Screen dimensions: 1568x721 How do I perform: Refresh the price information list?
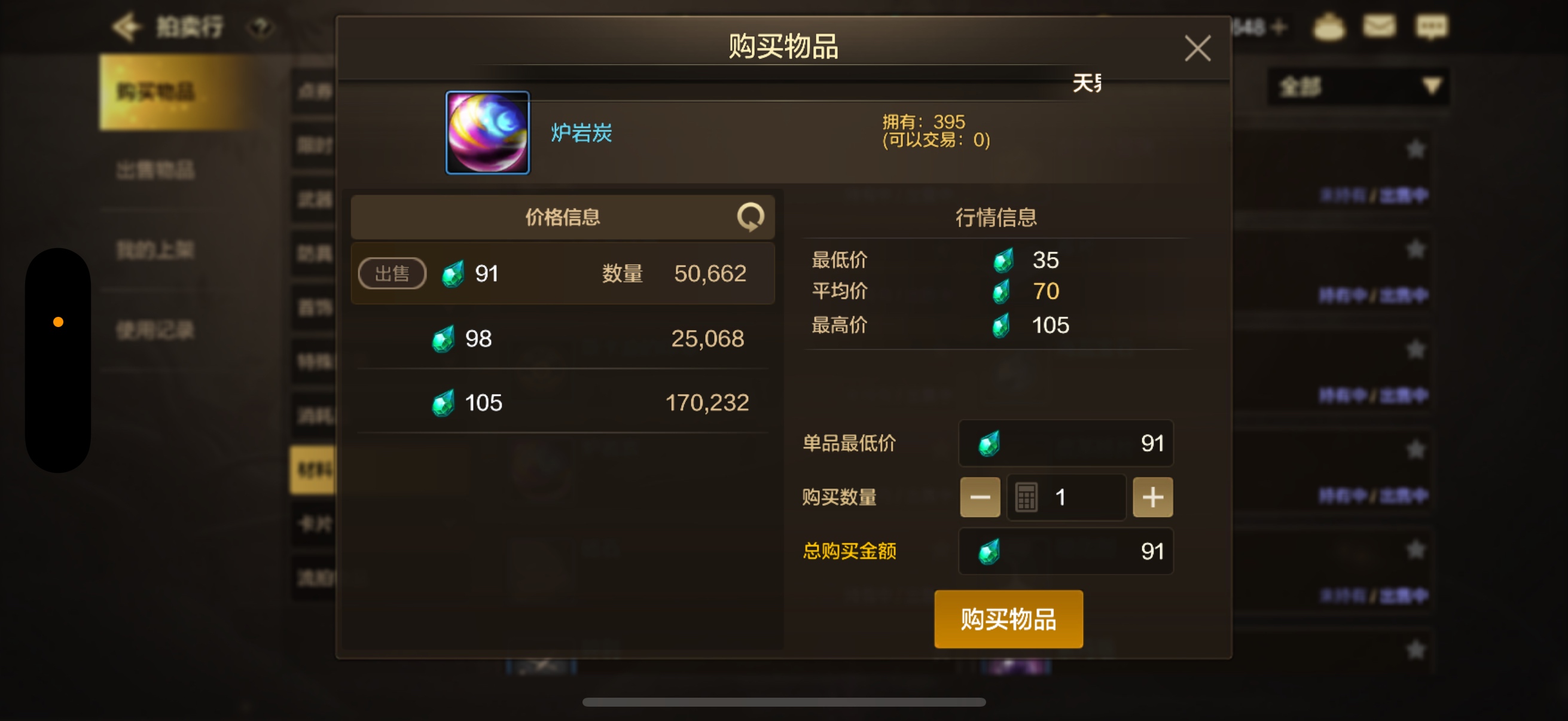coord(750,216)
